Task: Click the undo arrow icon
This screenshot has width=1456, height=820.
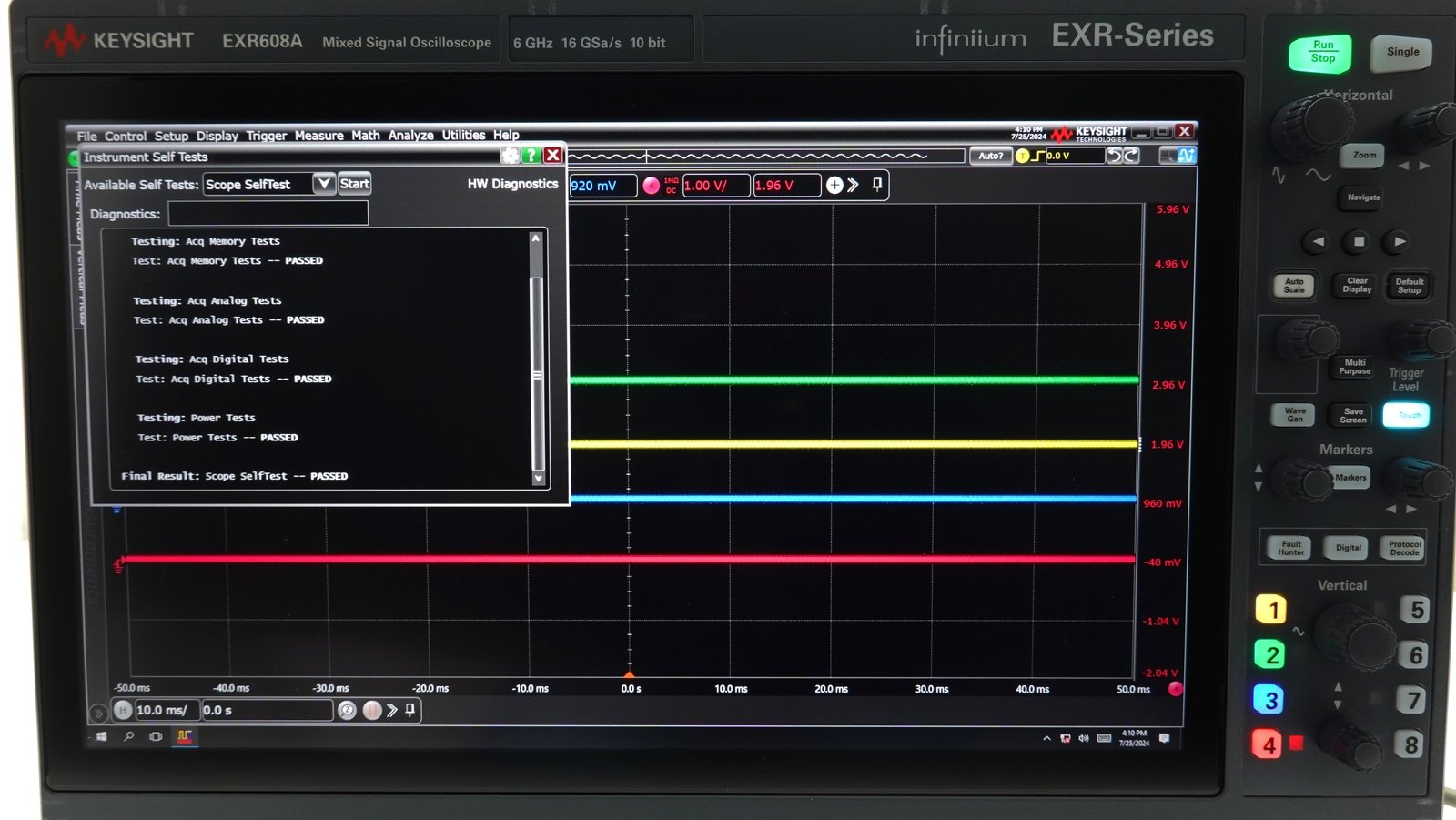Action: [1114, 156]
